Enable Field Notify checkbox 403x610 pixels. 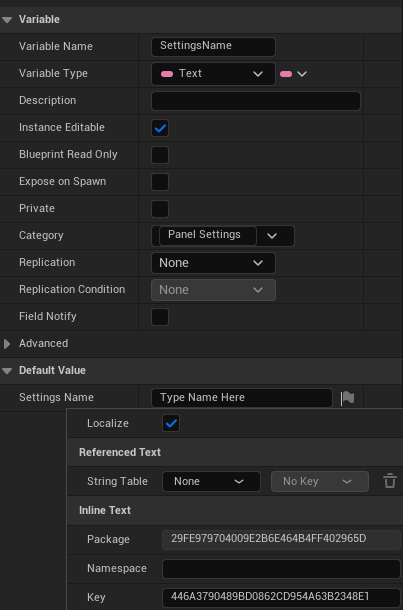[x=160, y=317]
